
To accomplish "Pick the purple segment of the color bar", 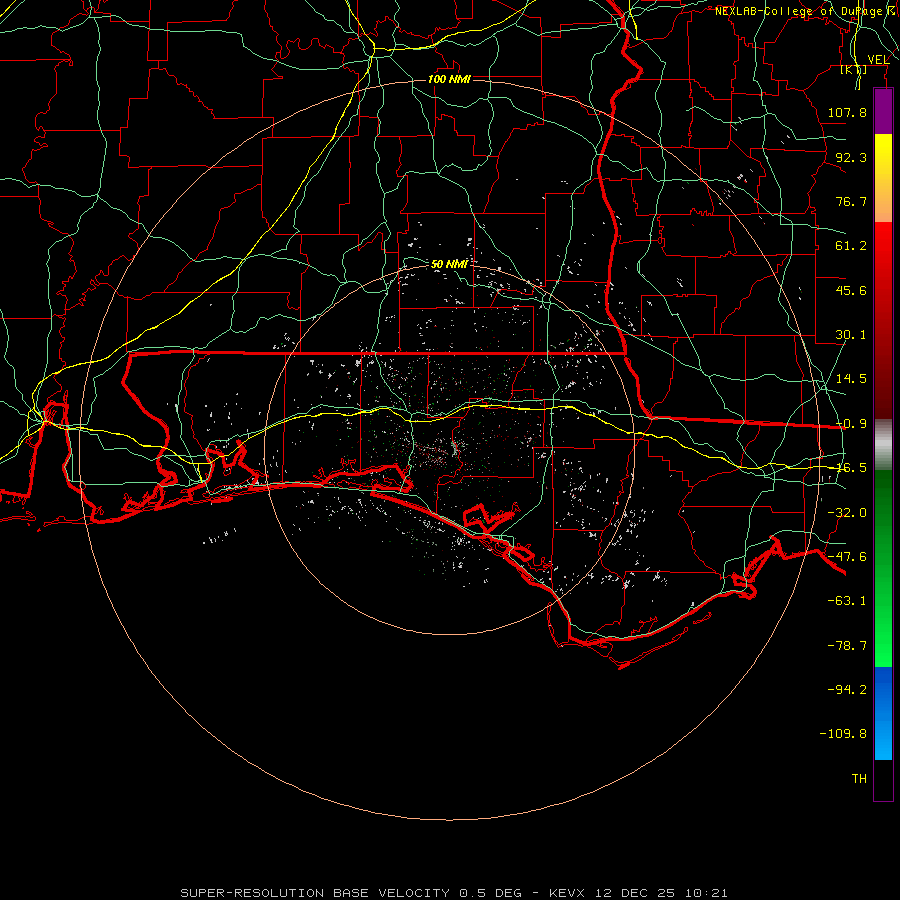I will pos(883,111).
